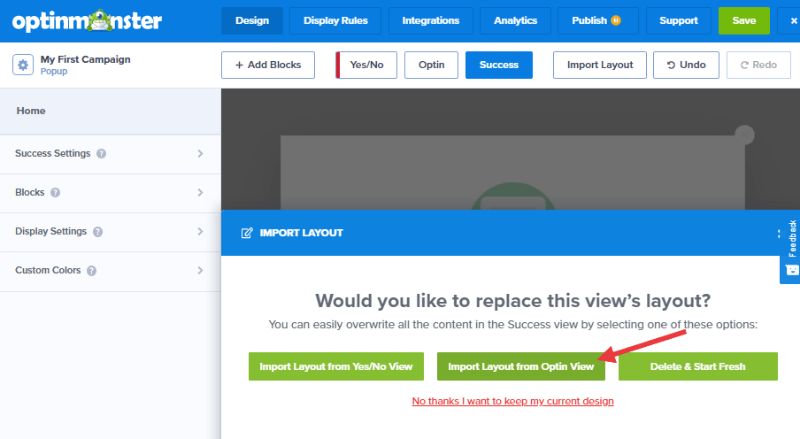
Task: Open Blocks menu item
Action: (110, 192)
